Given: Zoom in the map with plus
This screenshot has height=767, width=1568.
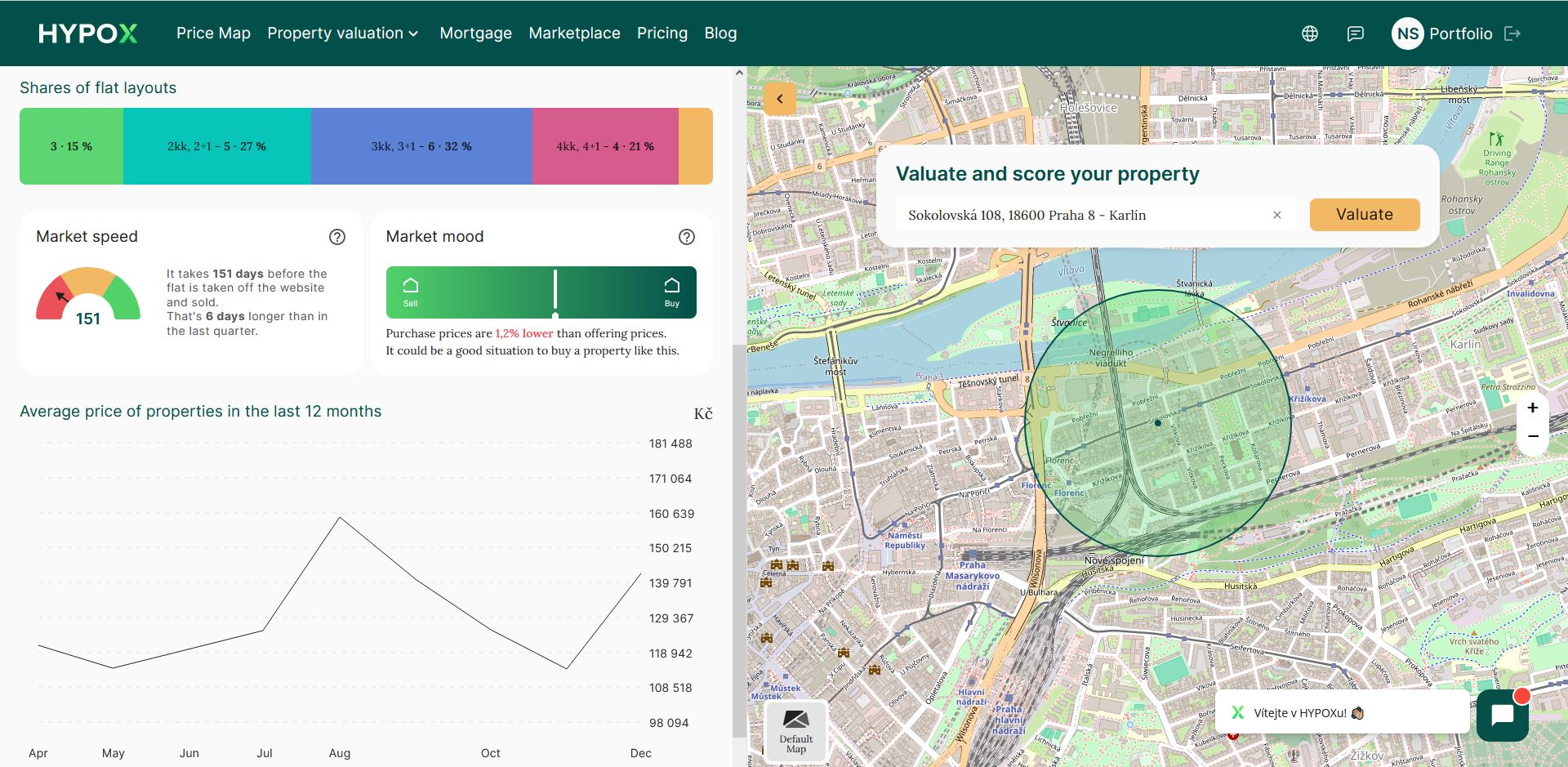Looking at the screenshot, I should click(x=1533, y=408).
